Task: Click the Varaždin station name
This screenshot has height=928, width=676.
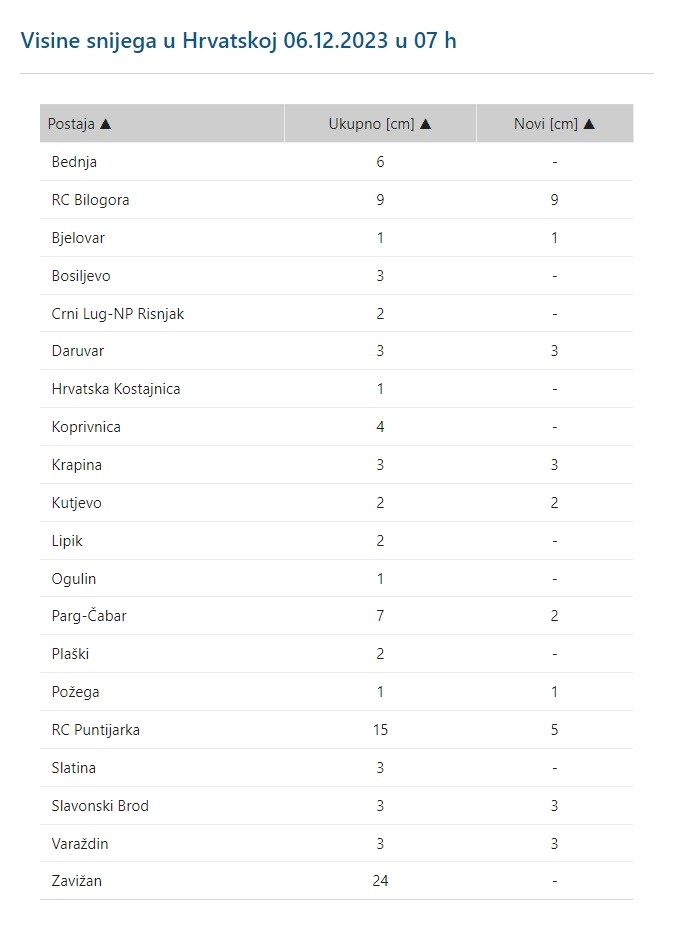Action: pyautogui.click(x=80, y=844)
